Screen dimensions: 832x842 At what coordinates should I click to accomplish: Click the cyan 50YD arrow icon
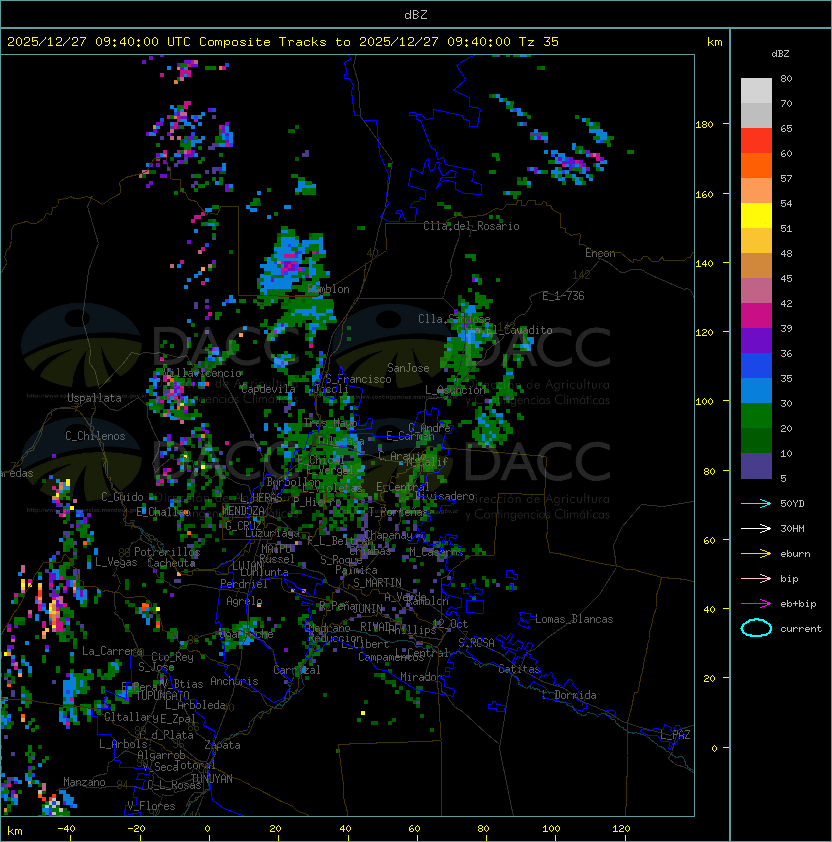pyautogui.click(x=756, y=502)
